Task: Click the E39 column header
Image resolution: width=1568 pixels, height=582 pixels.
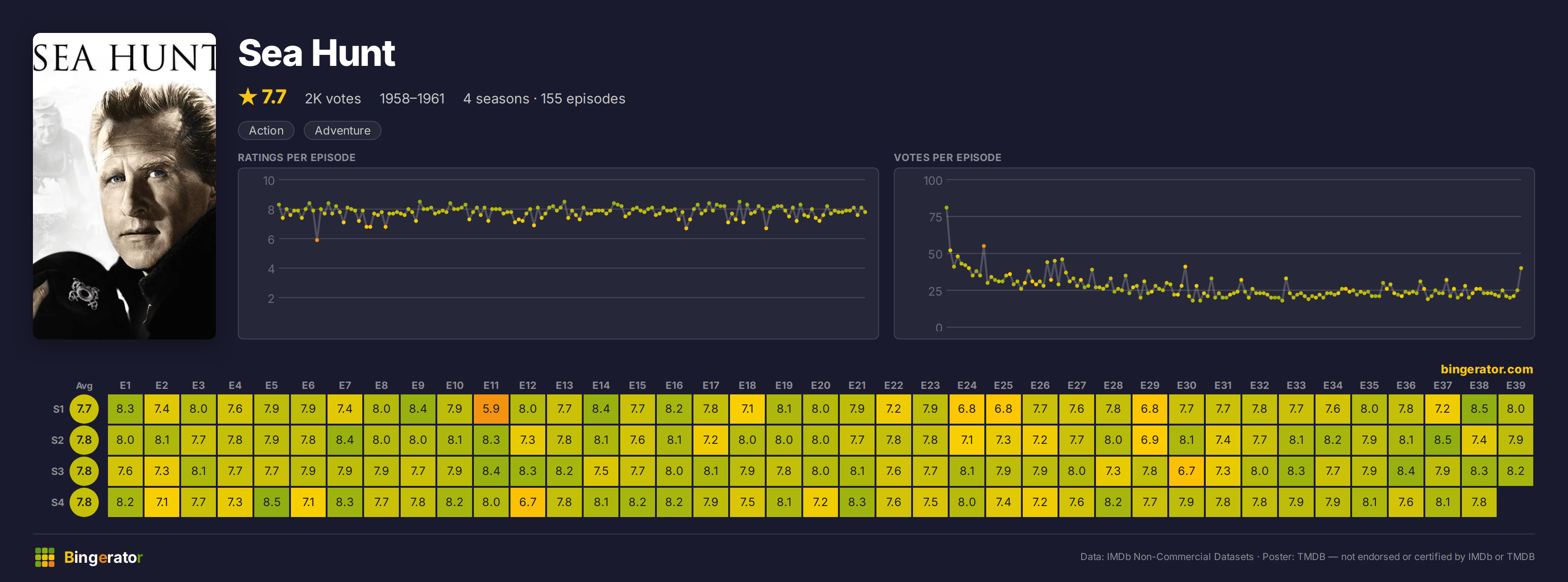Action: pos(1516,385)
